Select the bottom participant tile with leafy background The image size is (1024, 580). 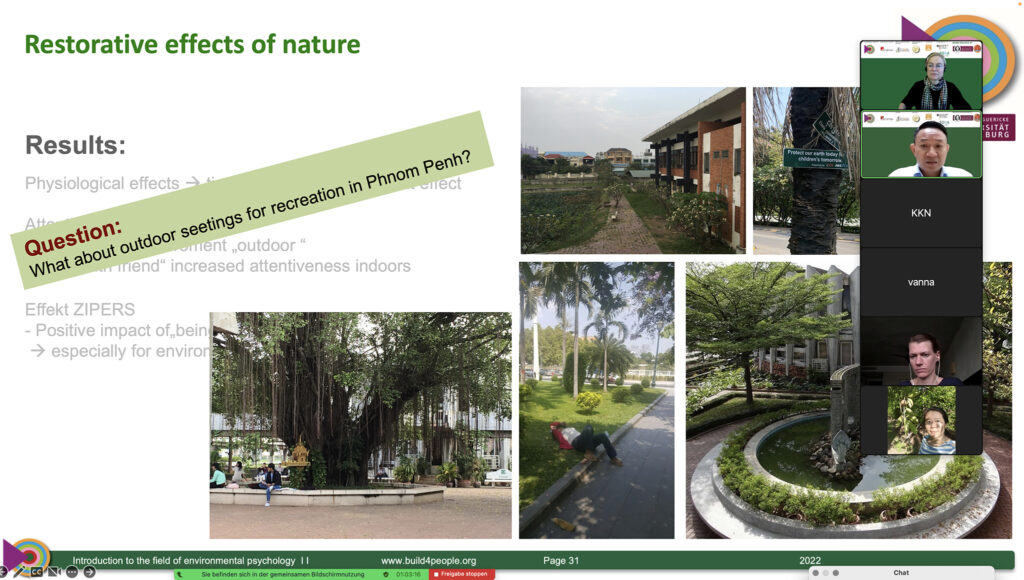[x=921, y=420]
